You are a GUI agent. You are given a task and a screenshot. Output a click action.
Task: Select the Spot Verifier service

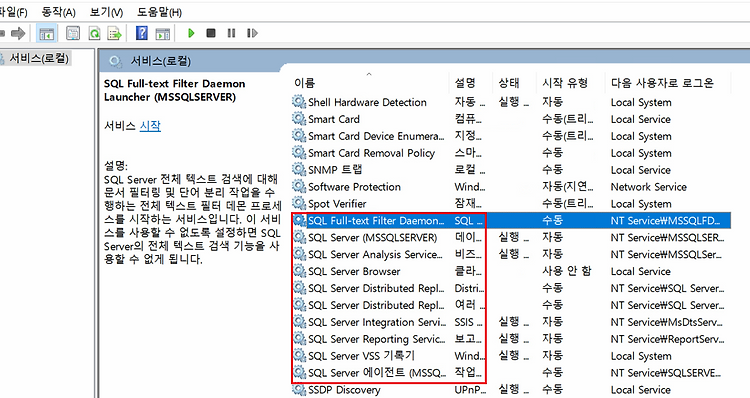tap(337, 204)
